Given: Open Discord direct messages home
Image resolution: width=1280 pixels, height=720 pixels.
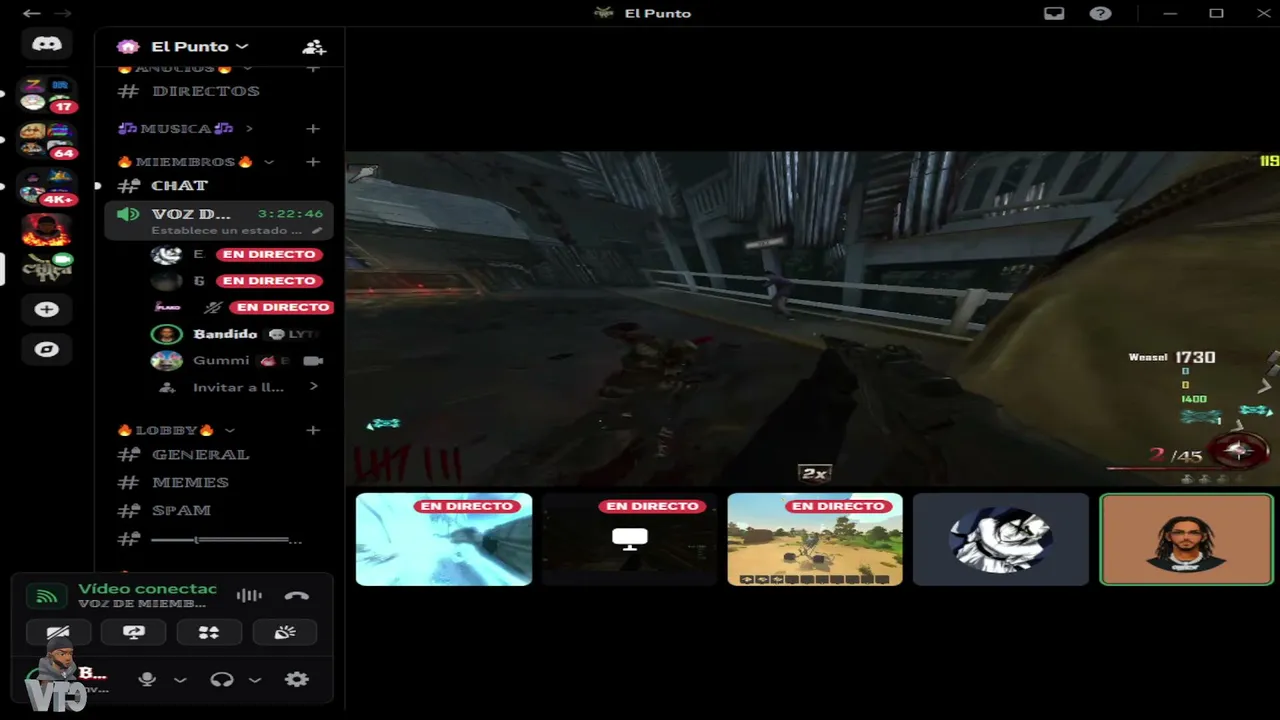Looking at the screenshot, I should point(46,44).
